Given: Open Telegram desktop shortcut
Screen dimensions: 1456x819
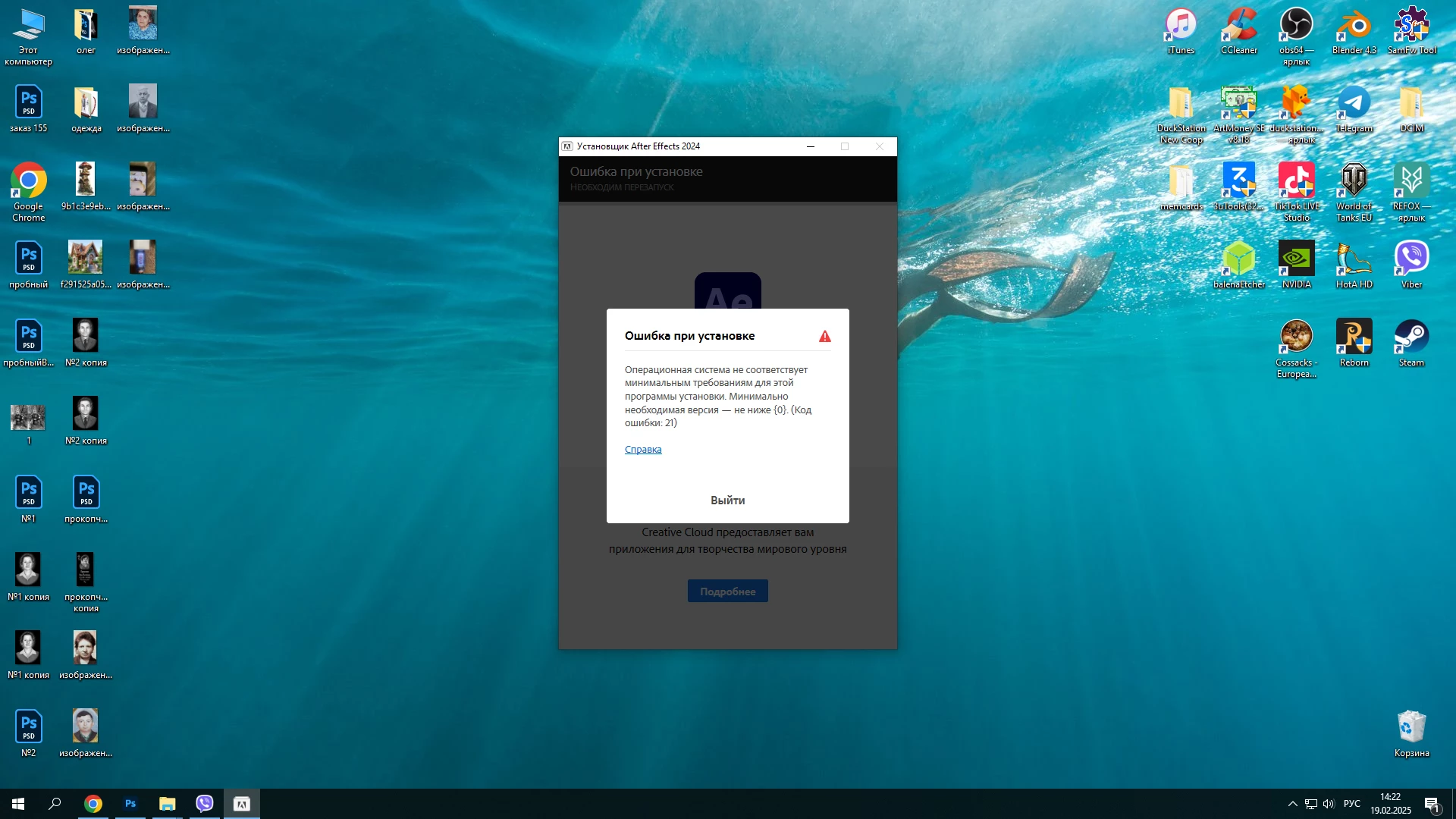Looking at the screenshot, I should 1354,108.
